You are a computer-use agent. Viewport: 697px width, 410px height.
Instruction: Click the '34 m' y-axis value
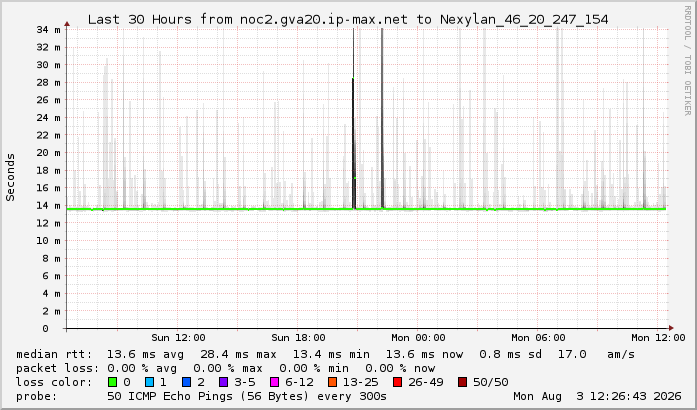(x=48, y=30)
